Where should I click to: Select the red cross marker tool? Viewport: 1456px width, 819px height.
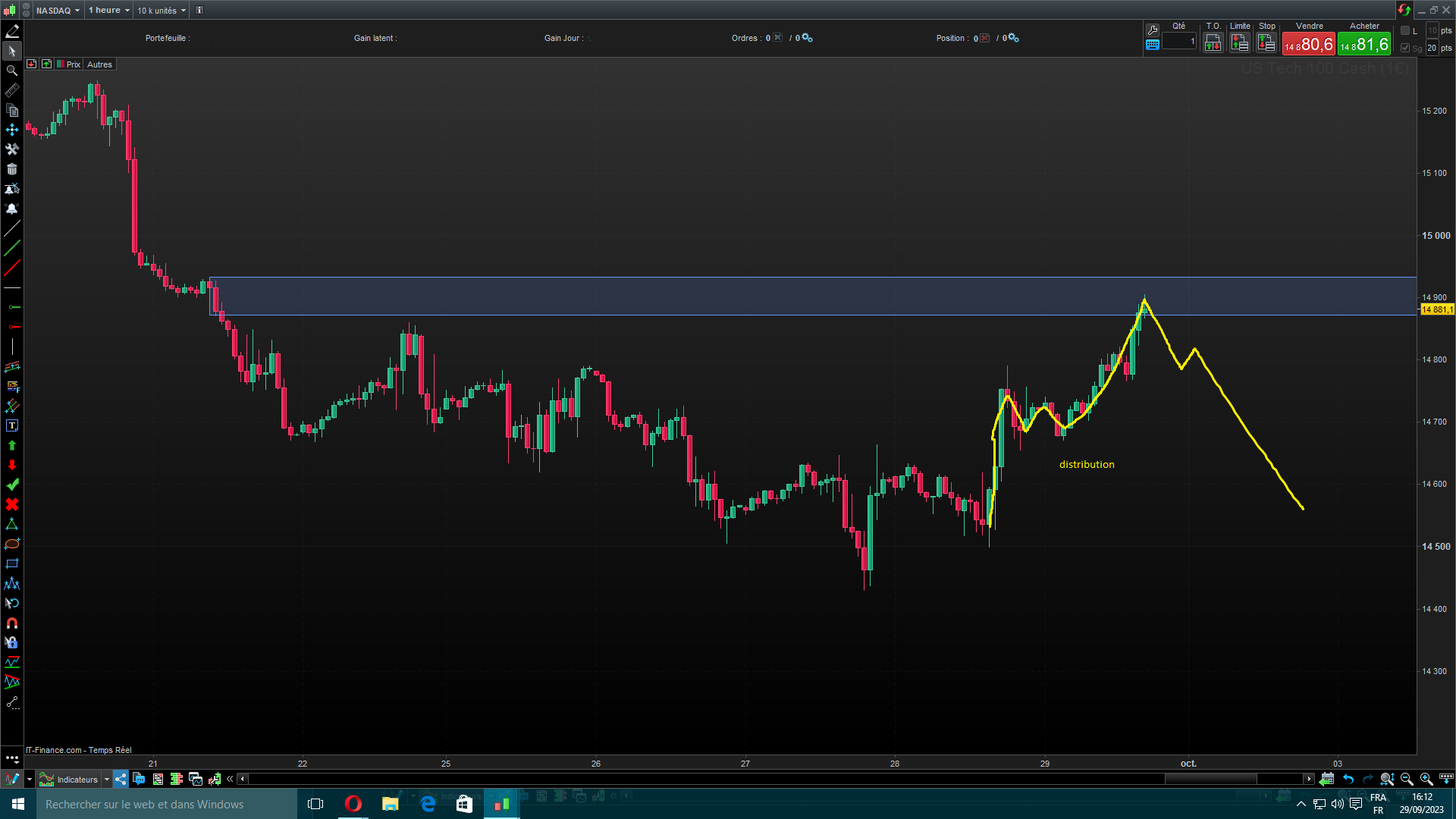[12, 504]
